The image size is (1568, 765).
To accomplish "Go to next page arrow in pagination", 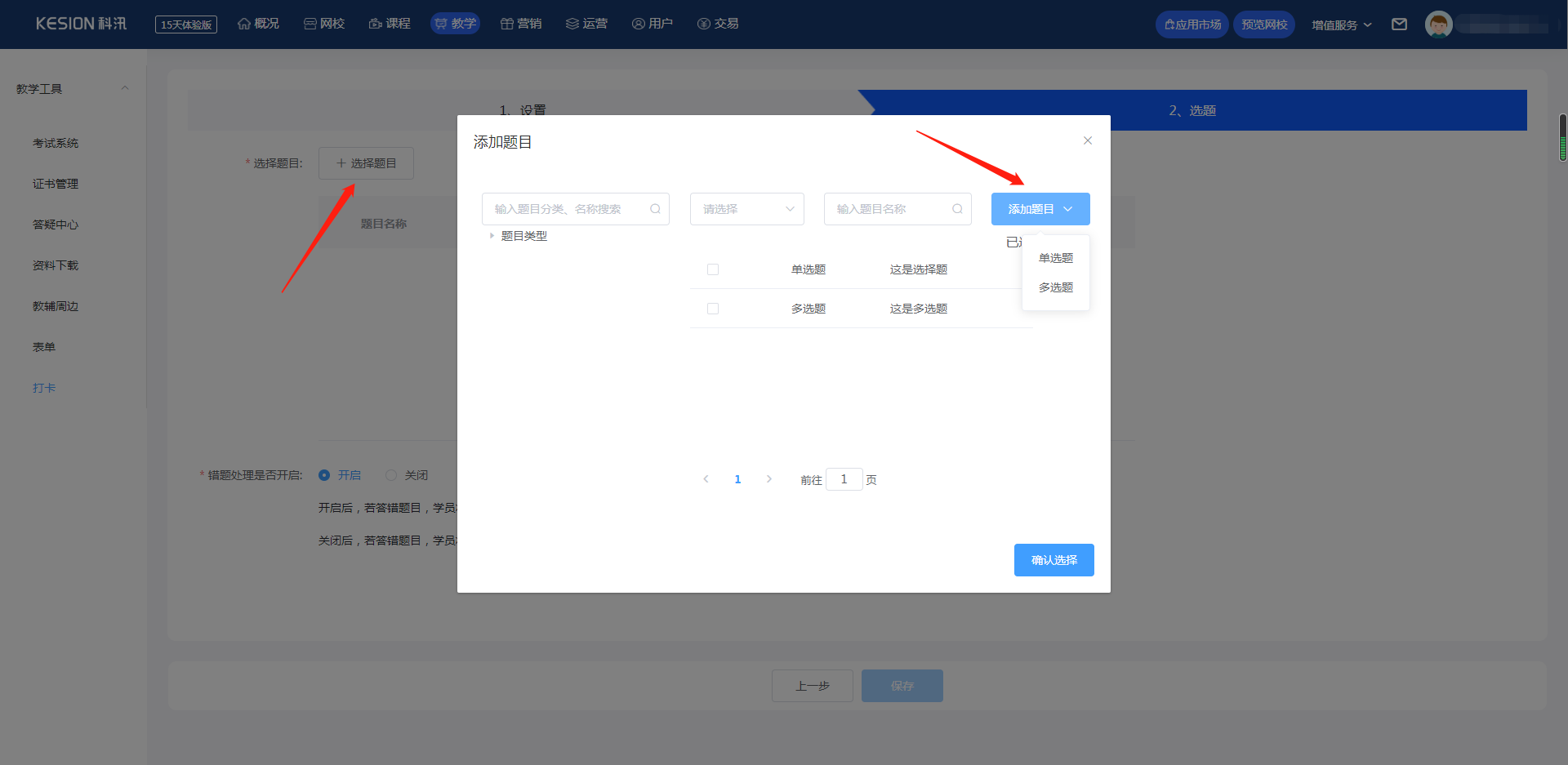I will click(x=768, y=479).
